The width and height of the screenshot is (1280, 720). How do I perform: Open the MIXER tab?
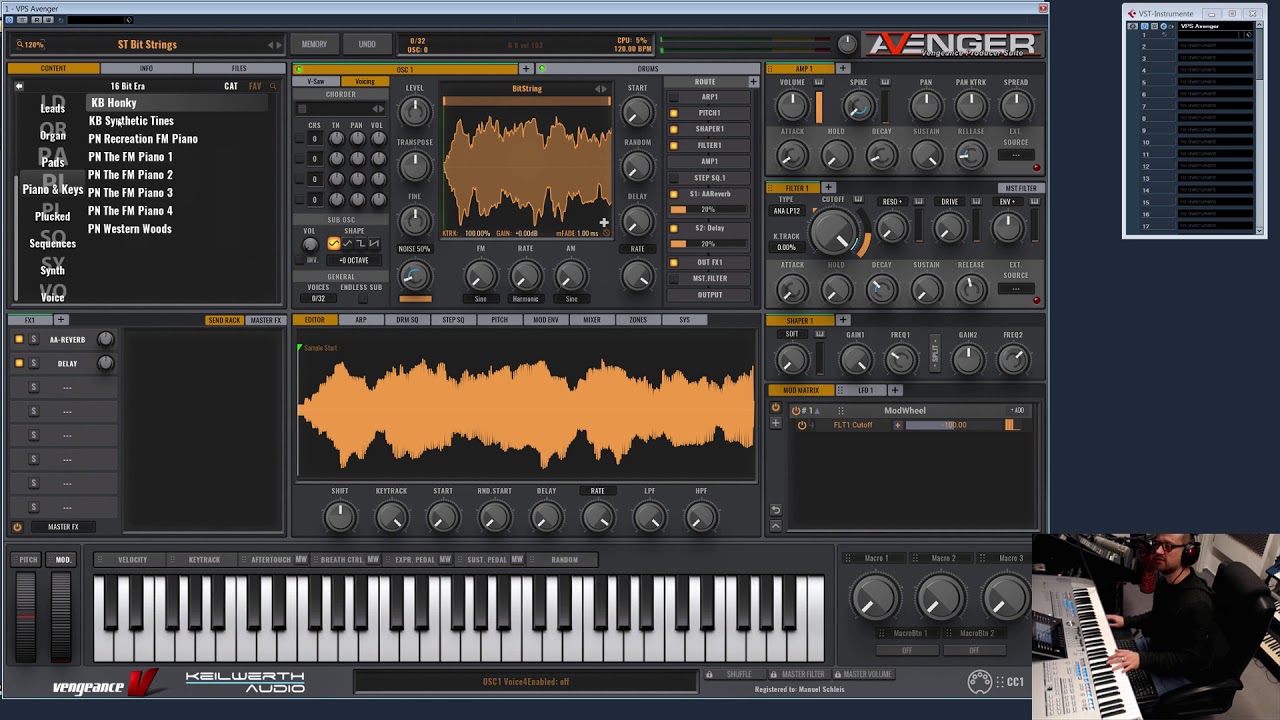tap(592, 320)
